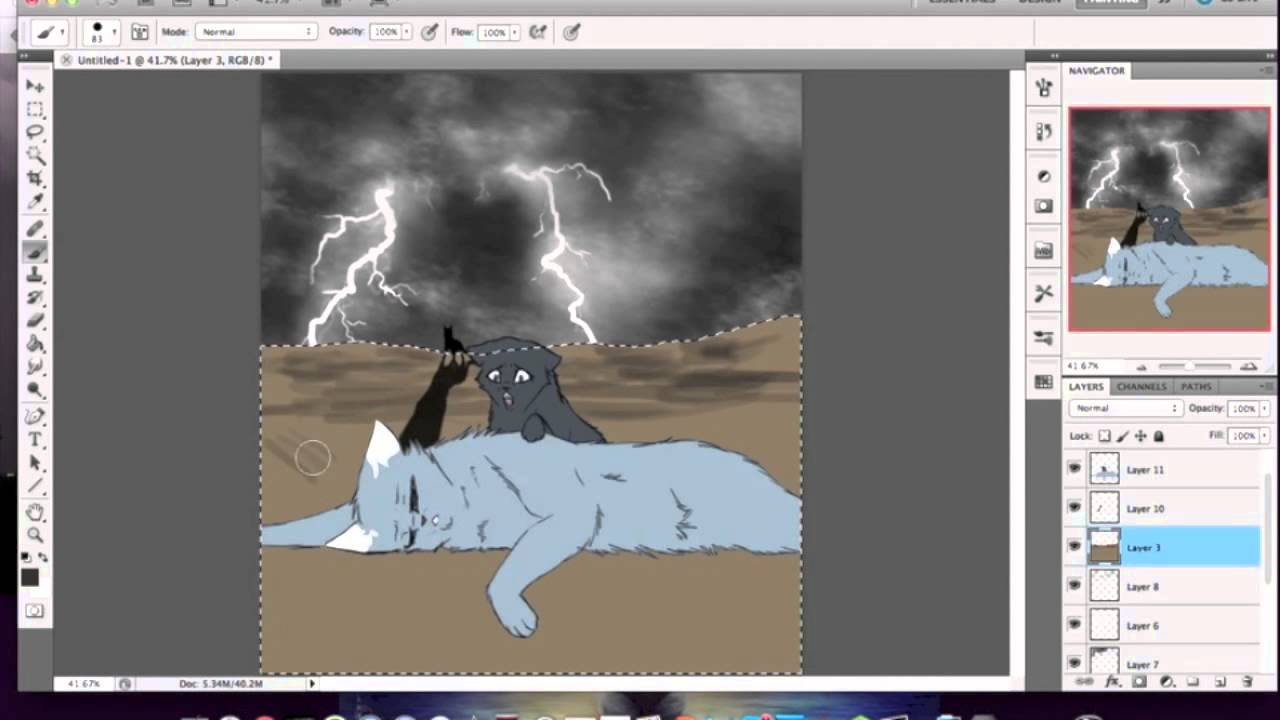Open the layer Opacity dropdown arrow
This screenshot has height=720, width=1280.
tap(1265, 408)
